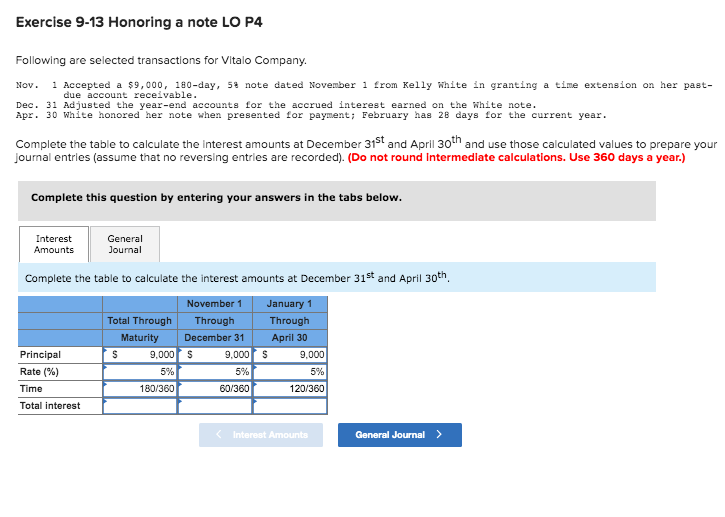725x517 pixels.
Task: Click the Apr. 30 transaction line
Action: (311, 115)
